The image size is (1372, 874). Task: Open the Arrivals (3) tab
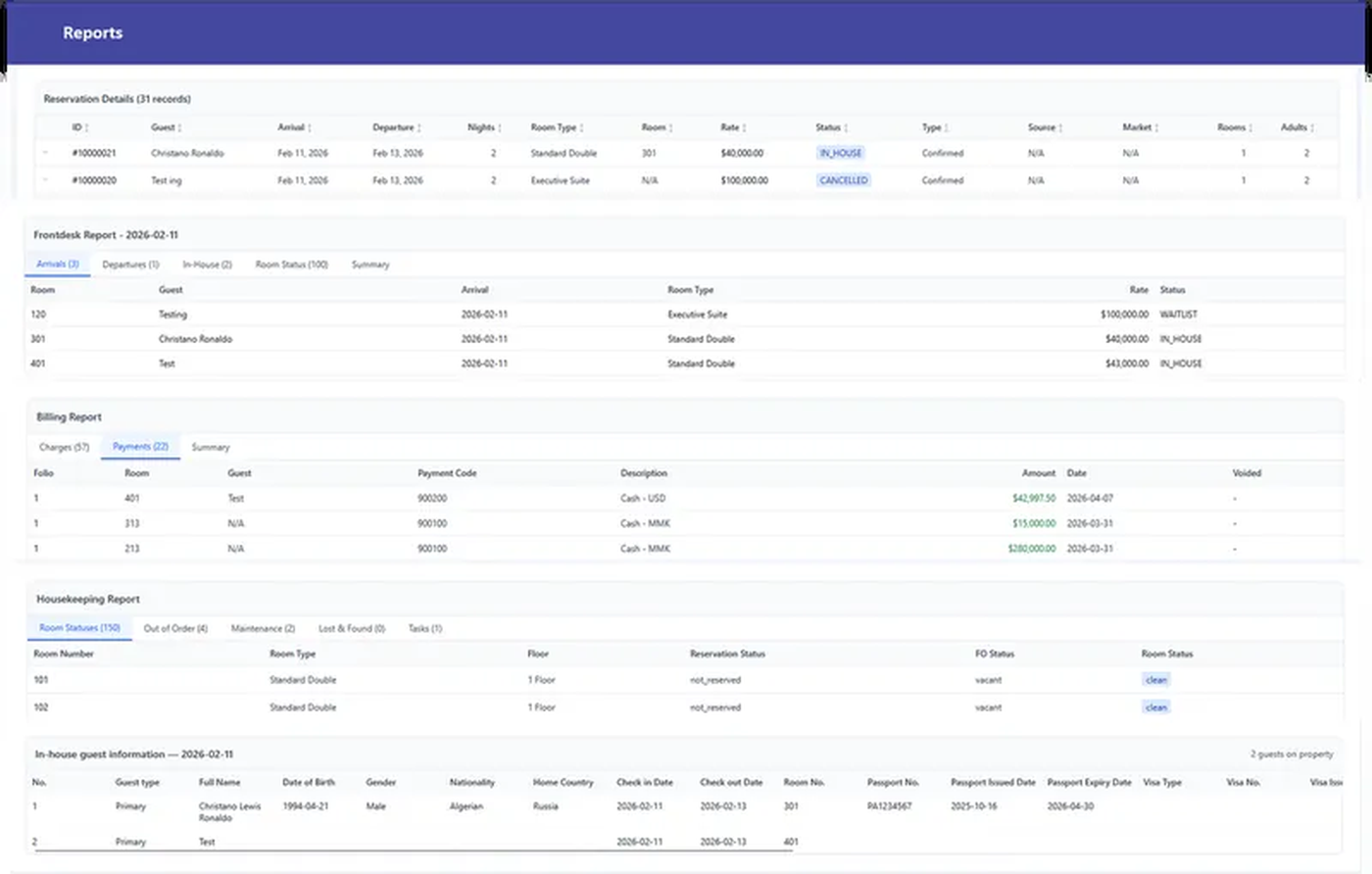58,265
